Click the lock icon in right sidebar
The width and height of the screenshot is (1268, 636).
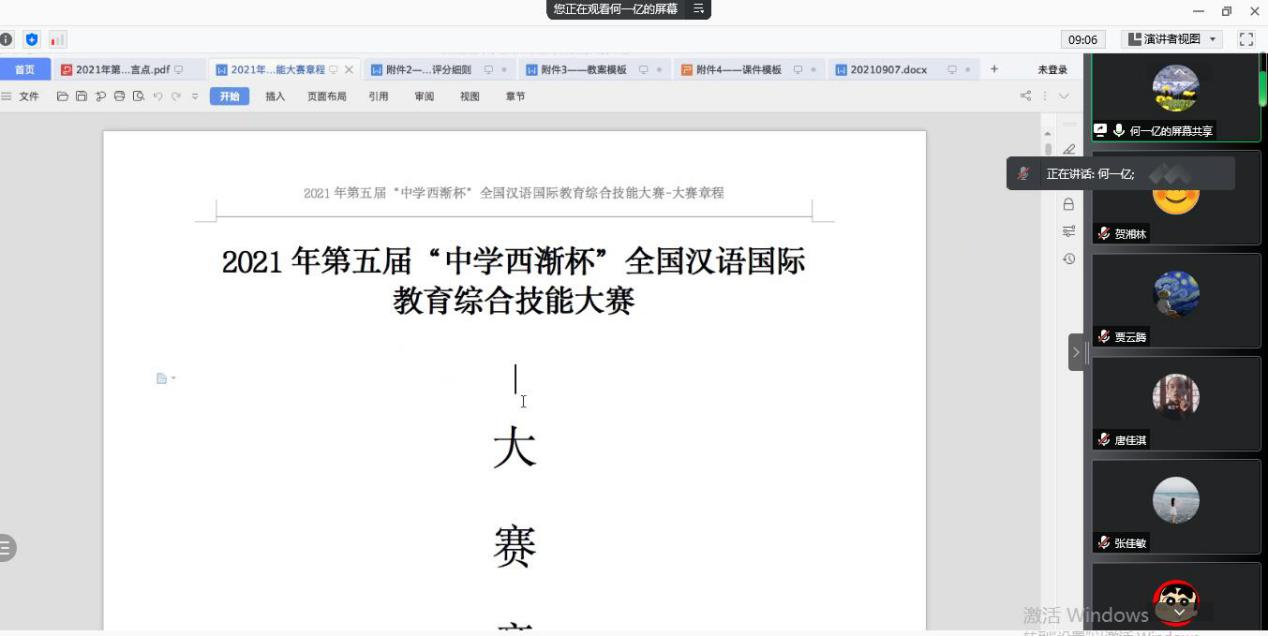(x=1068, y=204)
